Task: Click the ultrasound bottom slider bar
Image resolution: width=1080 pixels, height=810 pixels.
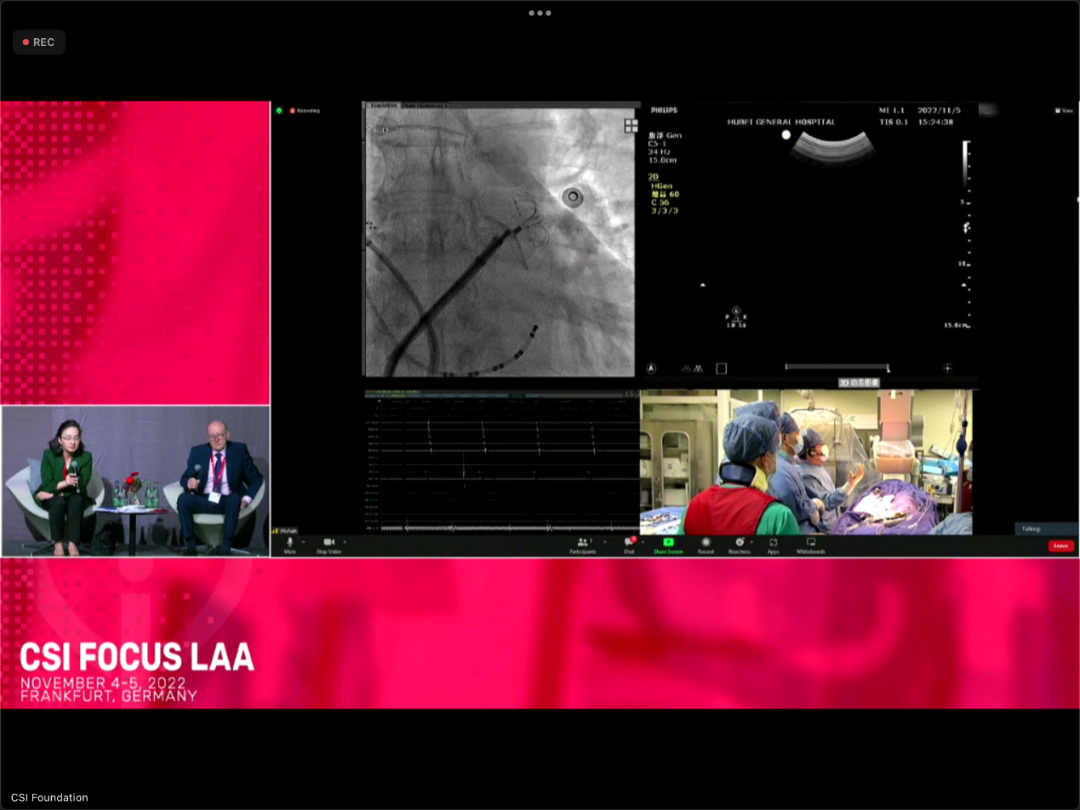Action: [x=836, y=367]
